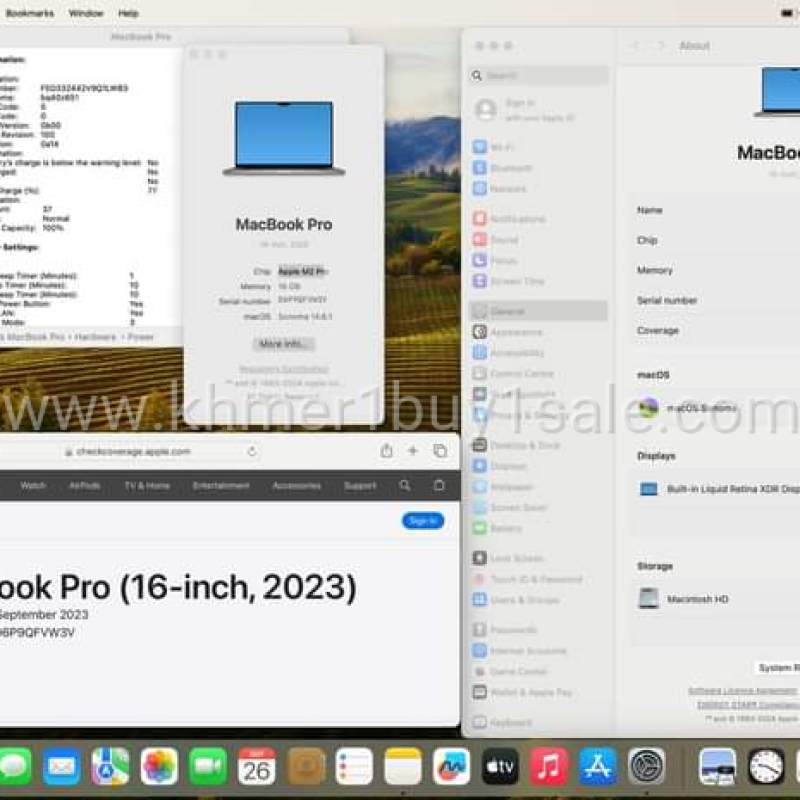Open Control Centre in the sidebar
The image size is (800, 800).
(x=538, y=373)
